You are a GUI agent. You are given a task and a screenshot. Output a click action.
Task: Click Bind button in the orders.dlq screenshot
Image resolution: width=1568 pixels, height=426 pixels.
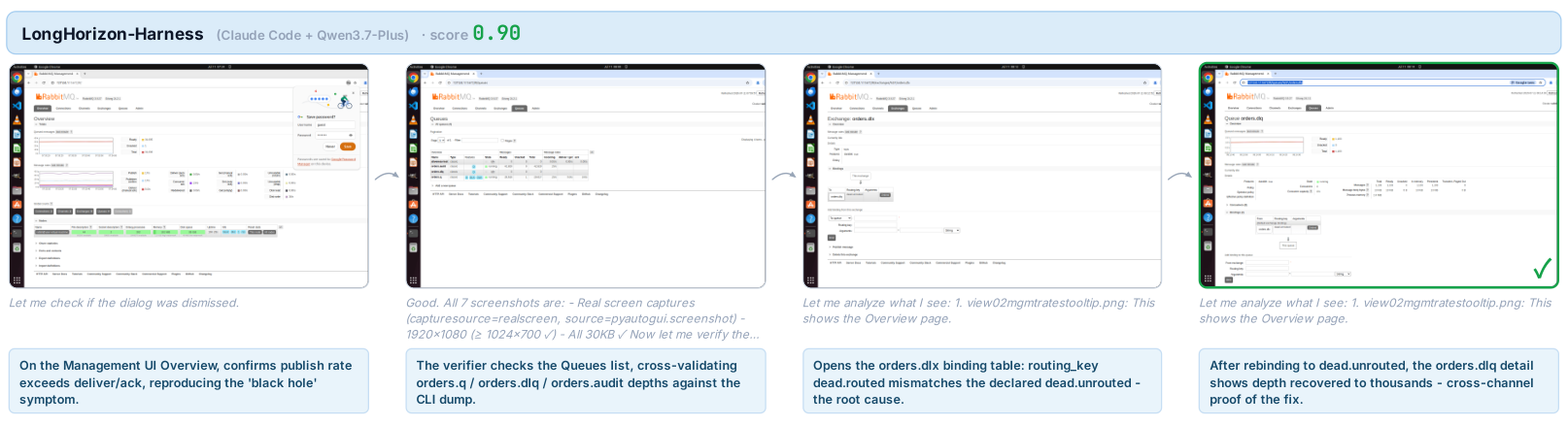(x=1228, y=279)
